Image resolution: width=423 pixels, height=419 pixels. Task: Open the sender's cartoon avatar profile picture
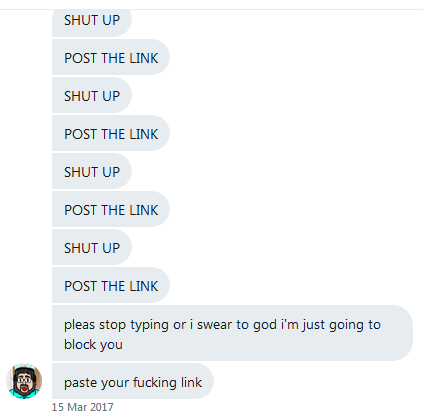tap(24, 381)
